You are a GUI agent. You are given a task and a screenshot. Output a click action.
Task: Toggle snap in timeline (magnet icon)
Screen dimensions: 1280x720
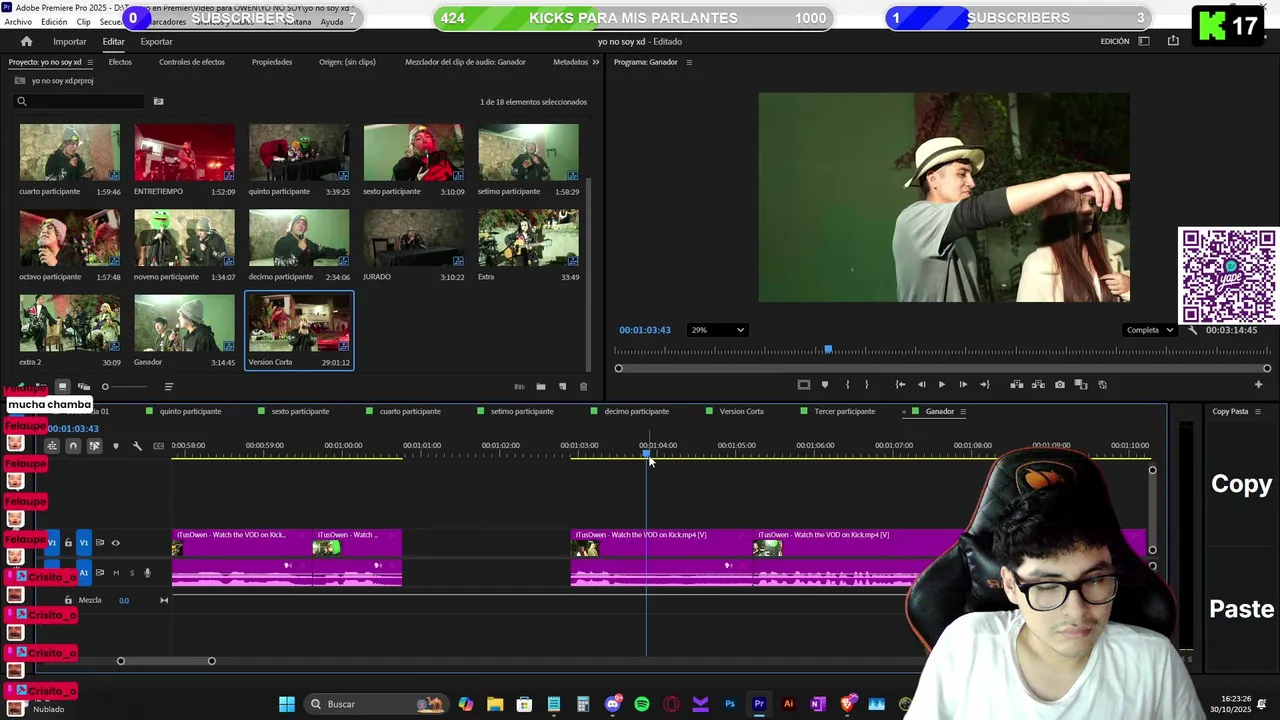[73, 446]
